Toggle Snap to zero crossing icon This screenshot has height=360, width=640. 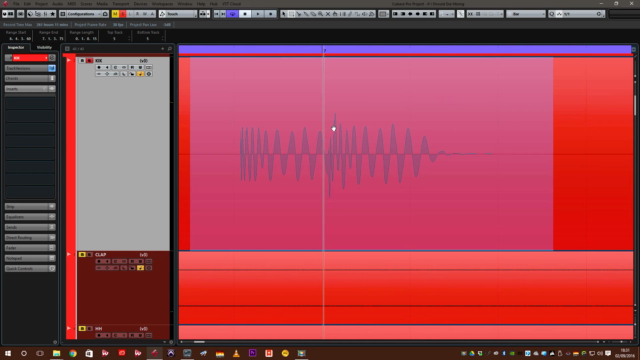click(x=460, y=14)
